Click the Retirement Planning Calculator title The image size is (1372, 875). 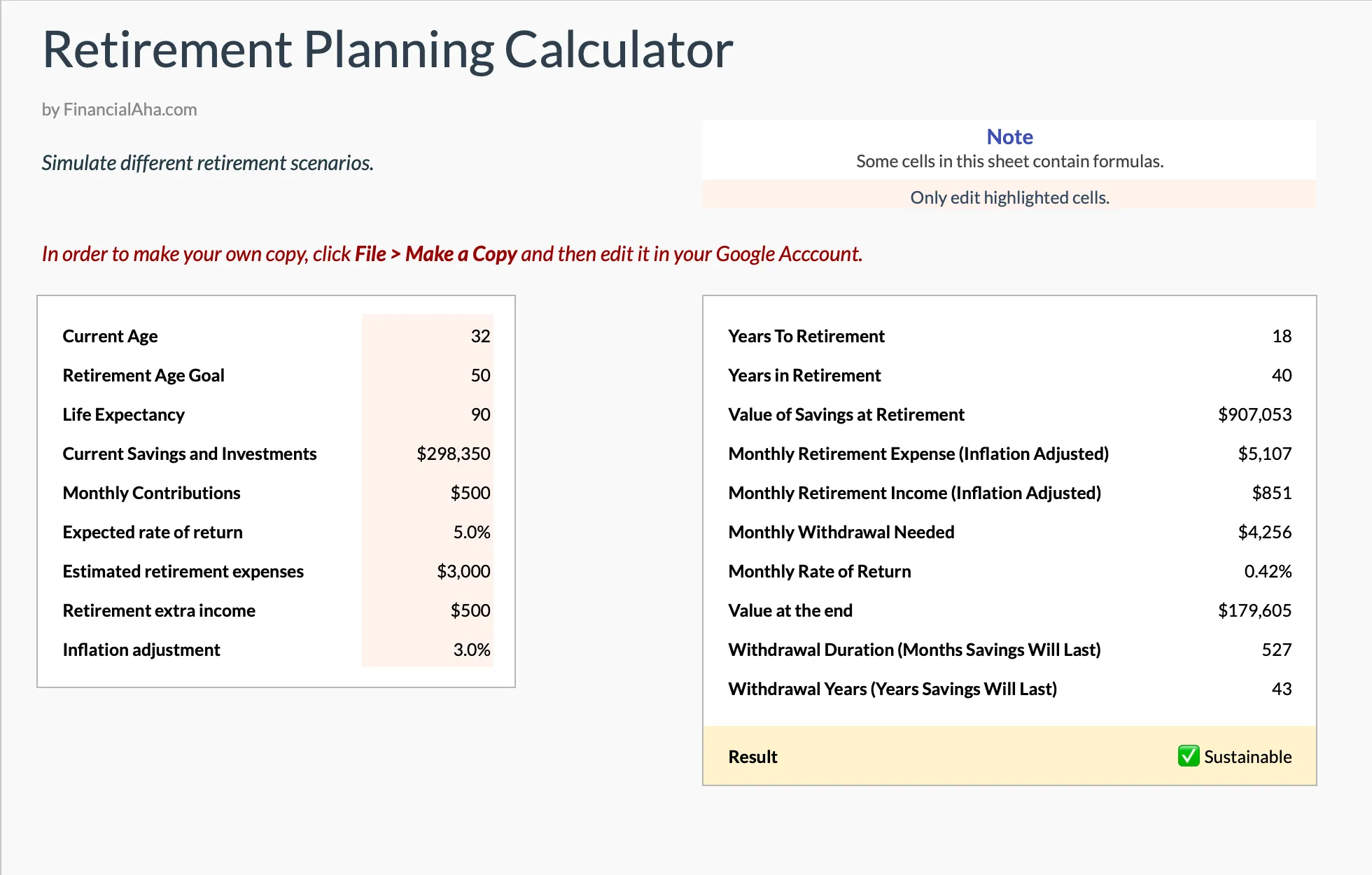387,49
